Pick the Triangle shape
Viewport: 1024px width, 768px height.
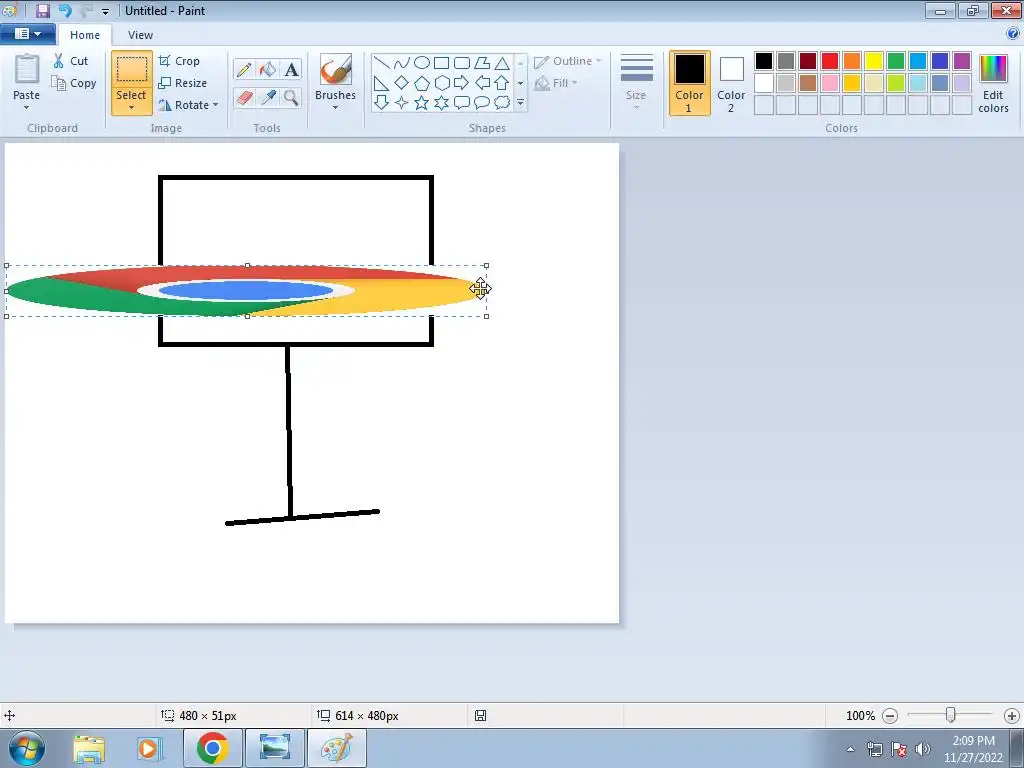click(502, 63)
